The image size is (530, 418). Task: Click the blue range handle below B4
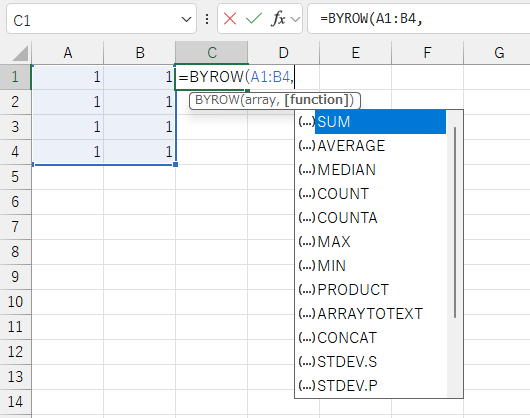click(x=175, y=165)
